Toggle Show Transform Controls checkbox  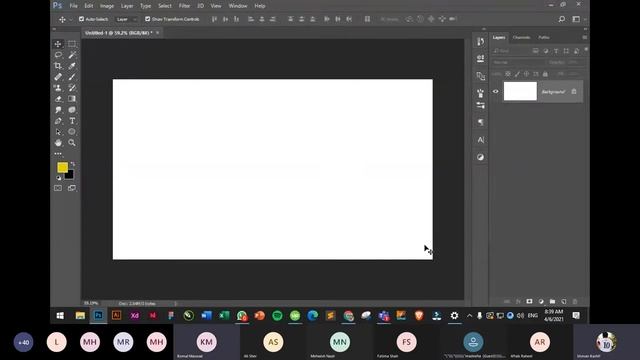pyautogui.click(x=147, y=19)
